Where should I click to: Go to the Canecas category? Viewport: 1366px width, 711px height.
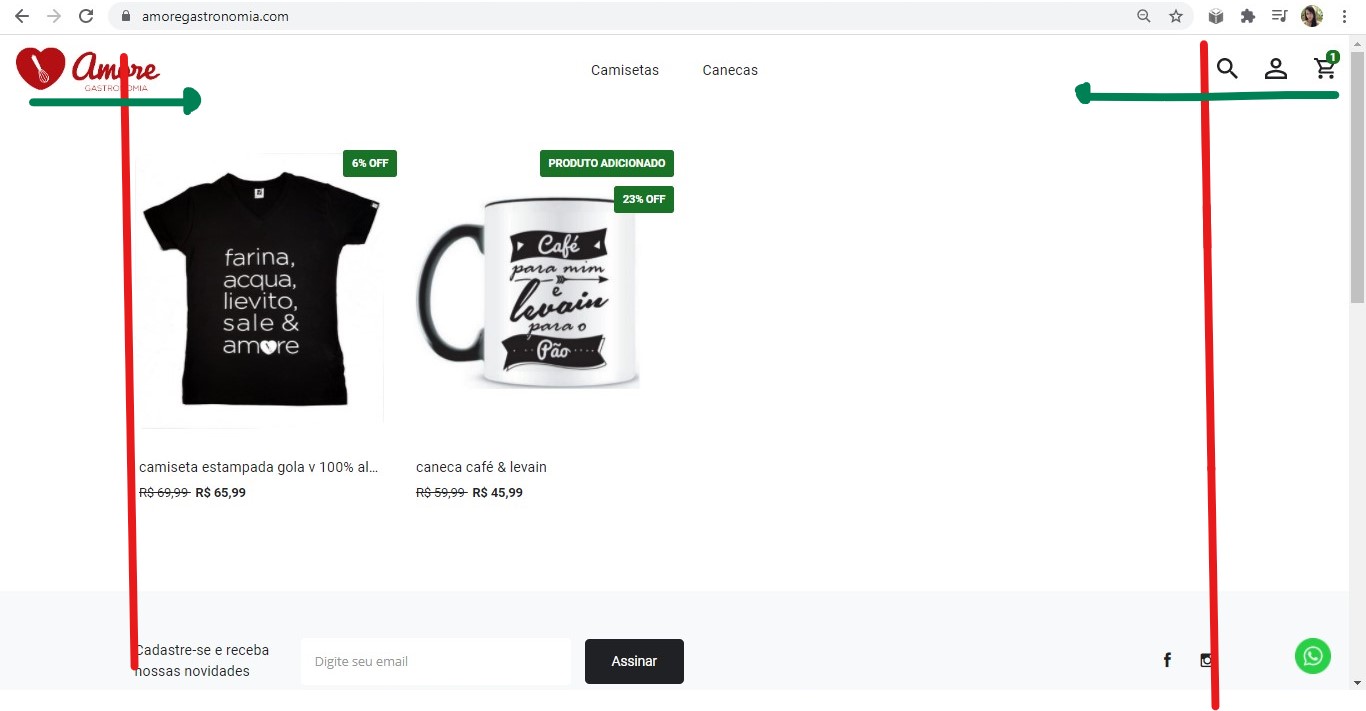click(730, 70)
